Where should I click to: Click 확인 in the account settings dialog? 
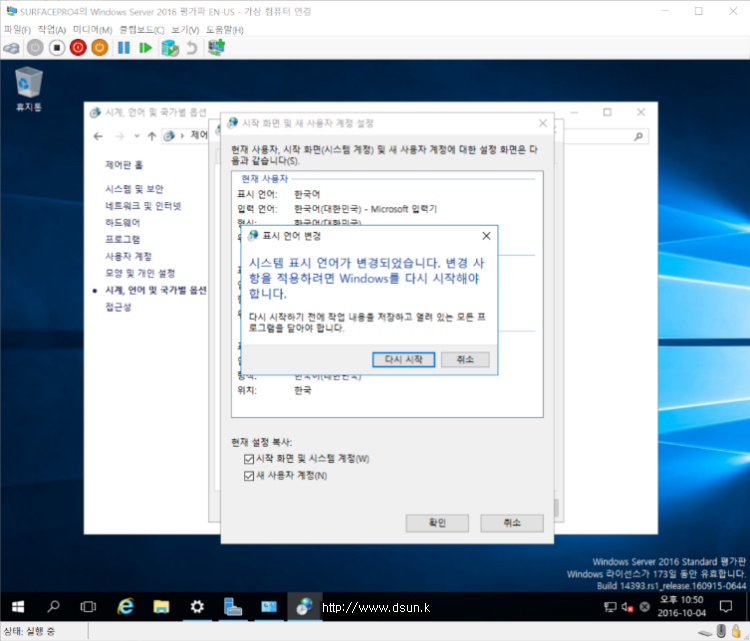pos(437,523)
